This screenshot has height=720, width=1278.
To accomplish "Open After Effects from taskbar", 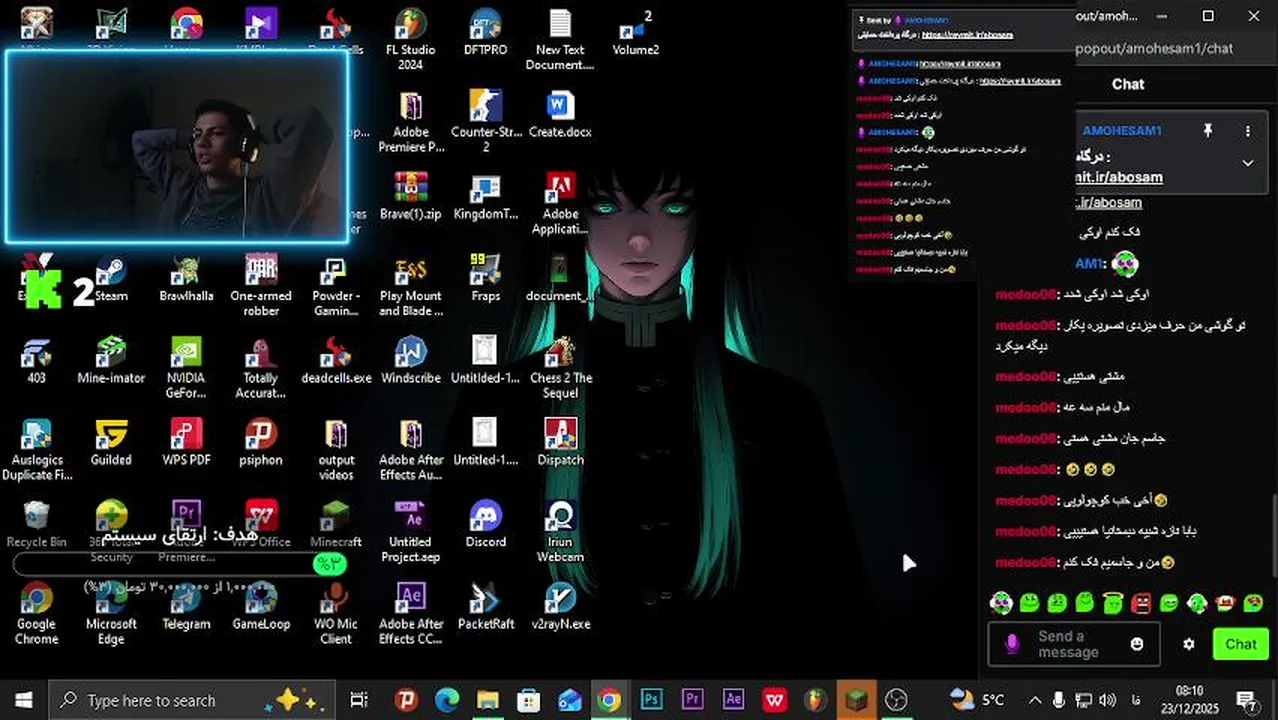I will (733, 700).
